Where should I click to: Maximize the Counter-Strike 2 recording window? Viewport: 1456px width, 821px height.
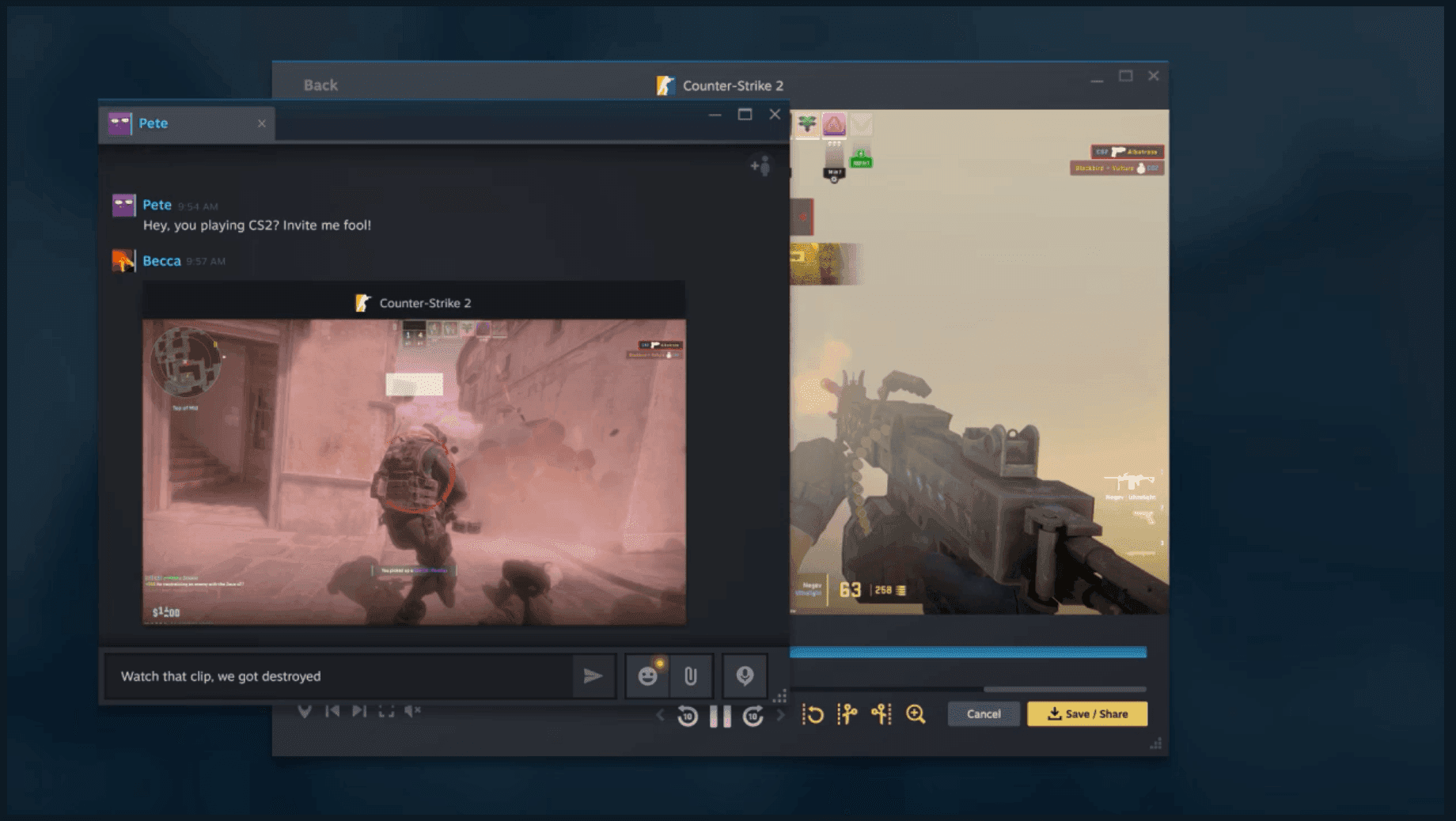click(1125, 76)
